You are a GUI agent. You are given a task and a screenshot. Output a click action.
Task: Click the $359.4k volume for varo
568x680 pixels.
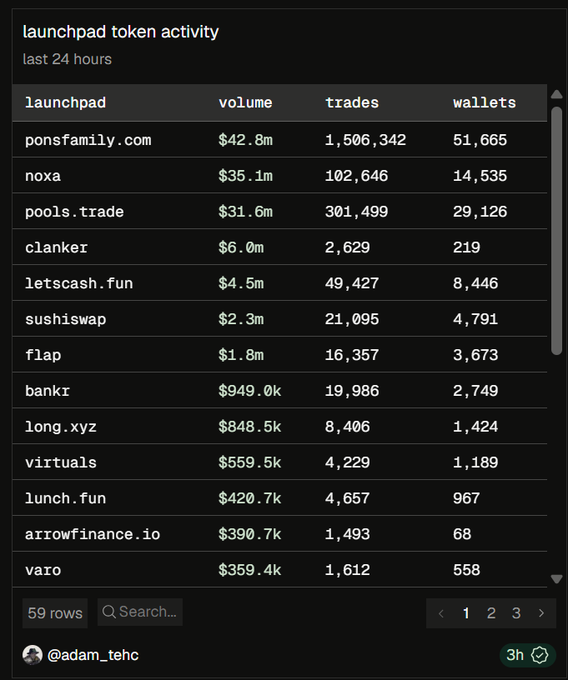coord(250,570)
